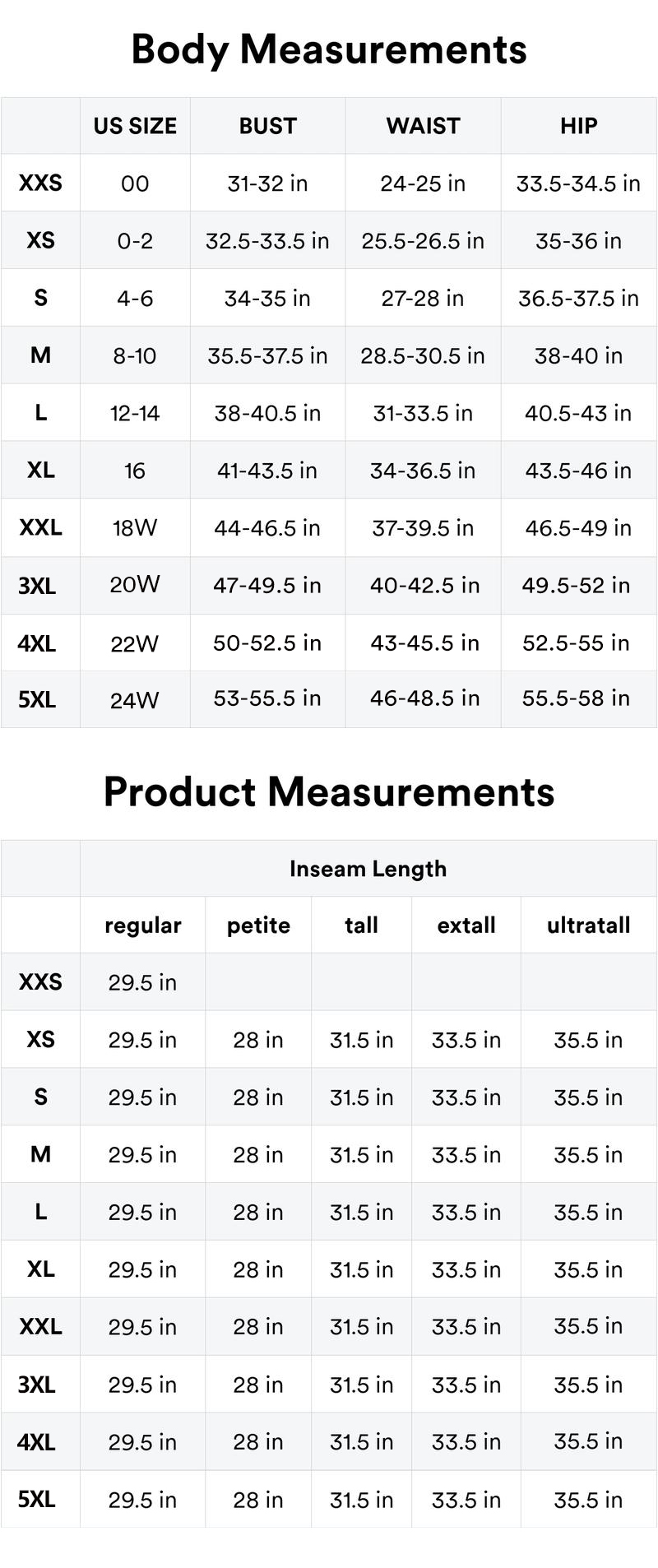Screen dimensions: 658x1568
Task: Click the 55.5-58 in hip cell
Action: click(x=576, y=698)
